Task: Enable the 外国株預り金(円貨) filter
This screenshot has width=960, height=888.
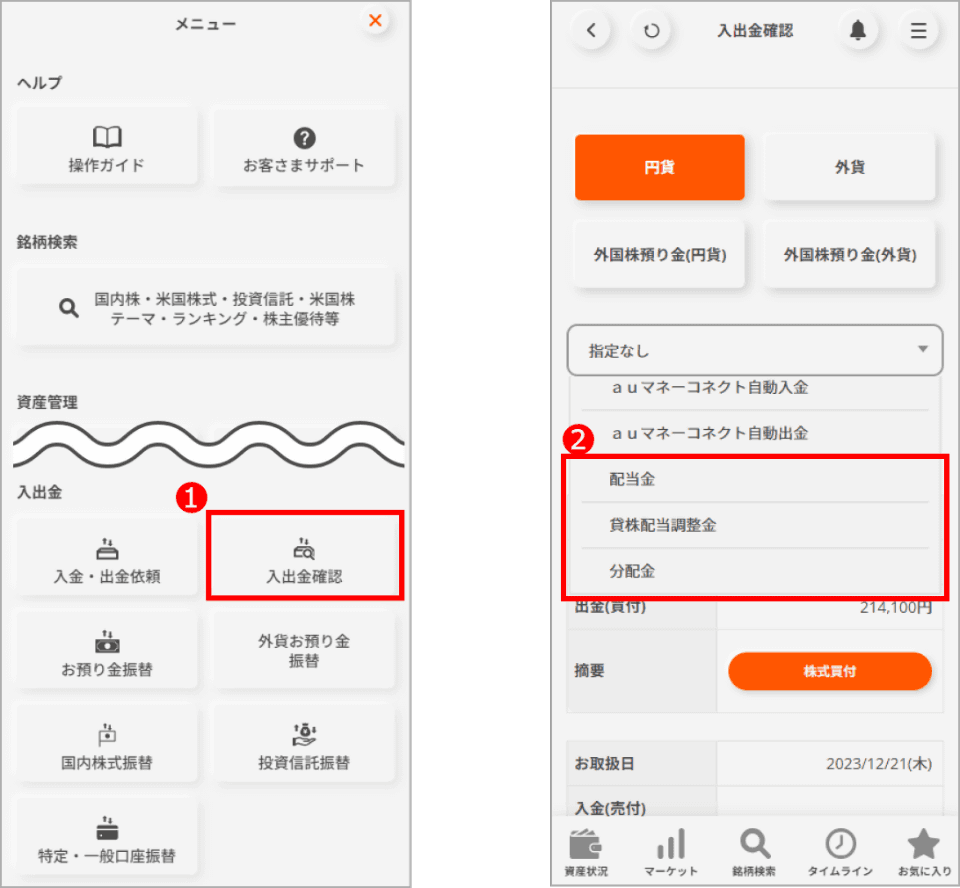Action: click(659, 254)
